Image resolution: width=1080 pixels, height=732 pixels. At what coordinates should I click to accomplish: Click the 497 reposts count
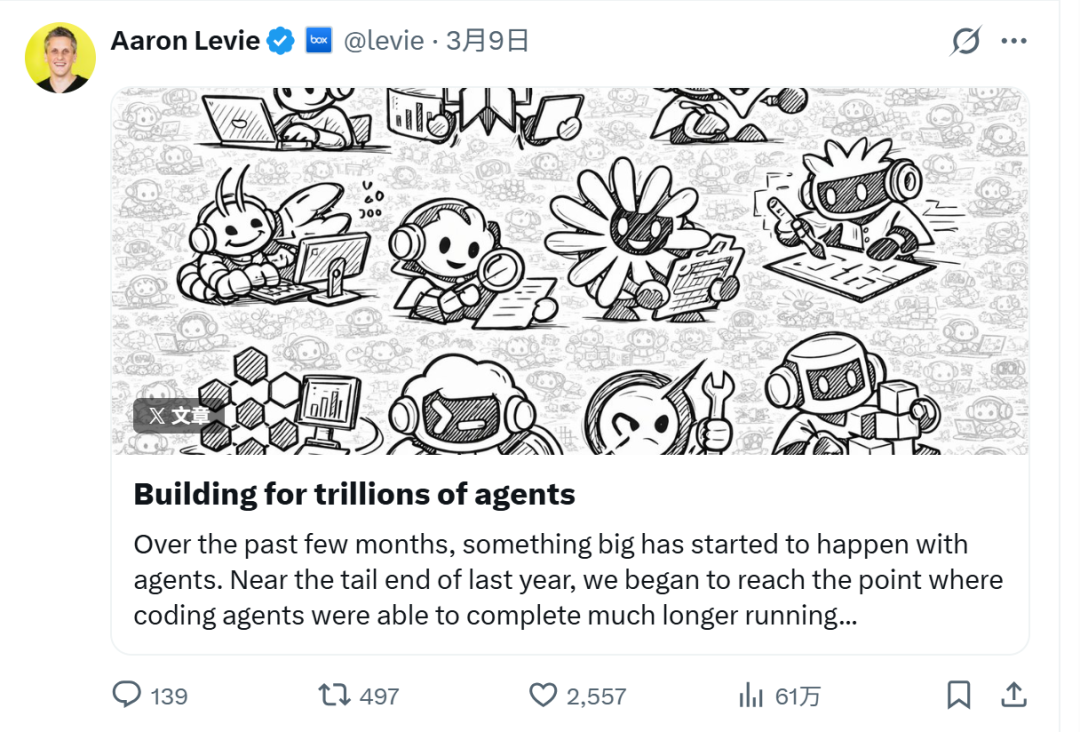pyautogui.click(x=379, y=696)
